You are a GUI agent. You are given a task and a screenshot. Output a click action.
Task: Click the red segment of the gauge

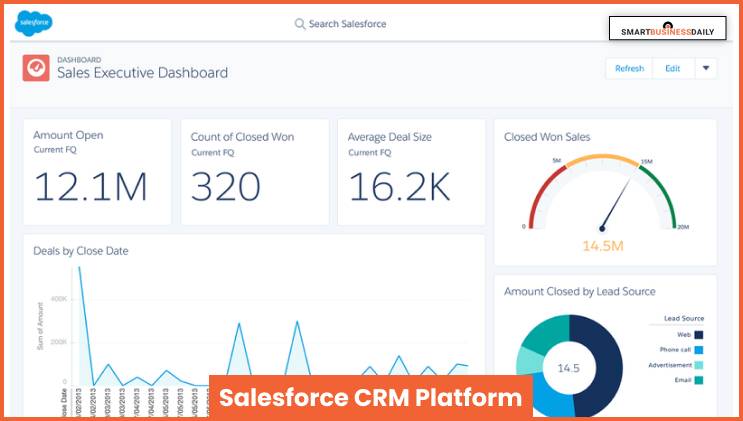pyautogui.click(x=542, y=194)
